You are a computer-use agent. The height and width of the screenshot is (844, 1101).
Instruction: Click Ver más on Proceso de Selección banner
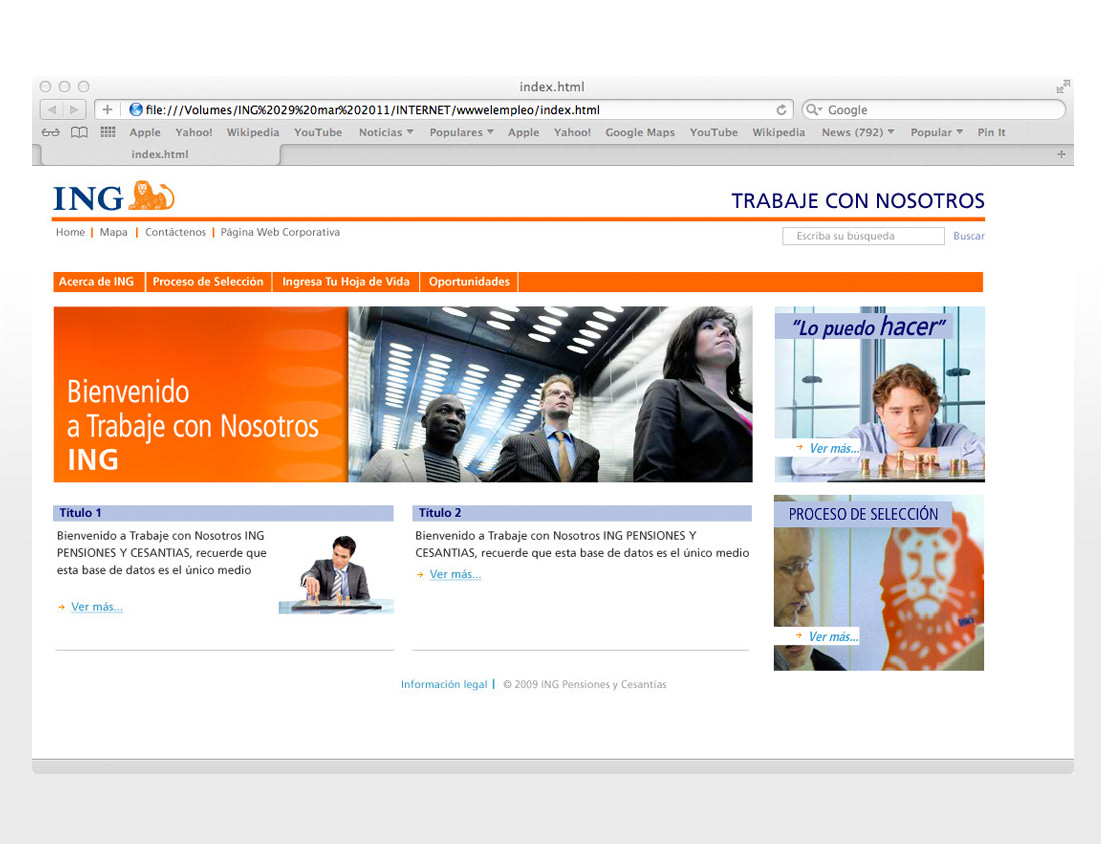833,636
